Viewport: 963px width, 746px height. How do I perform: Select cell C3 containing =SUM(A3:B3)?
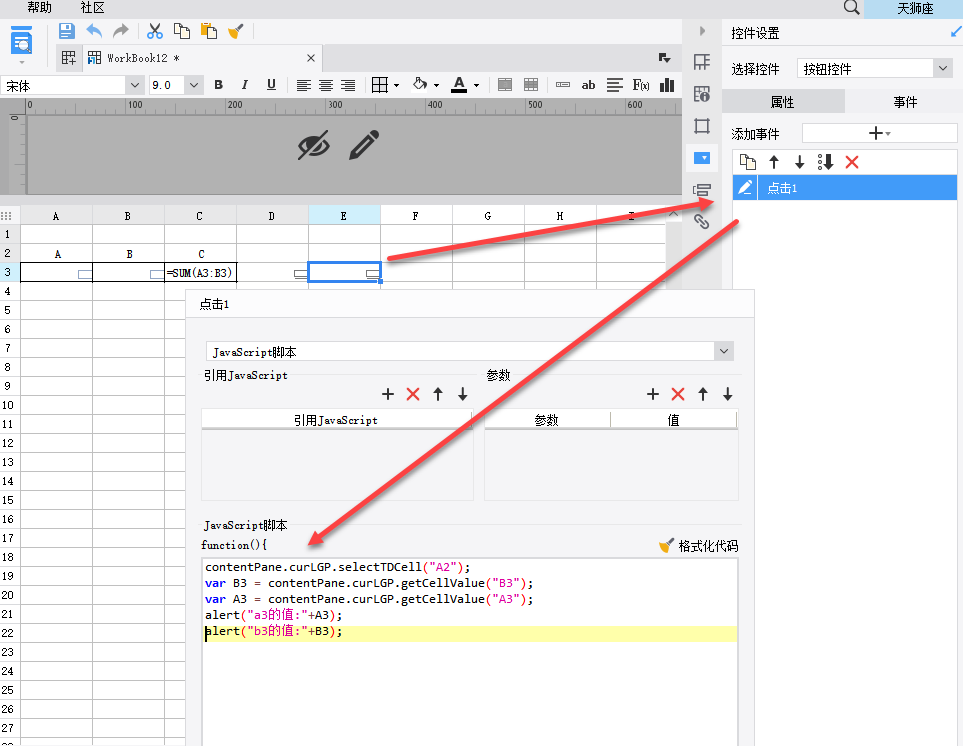click(x=200, y=273)
